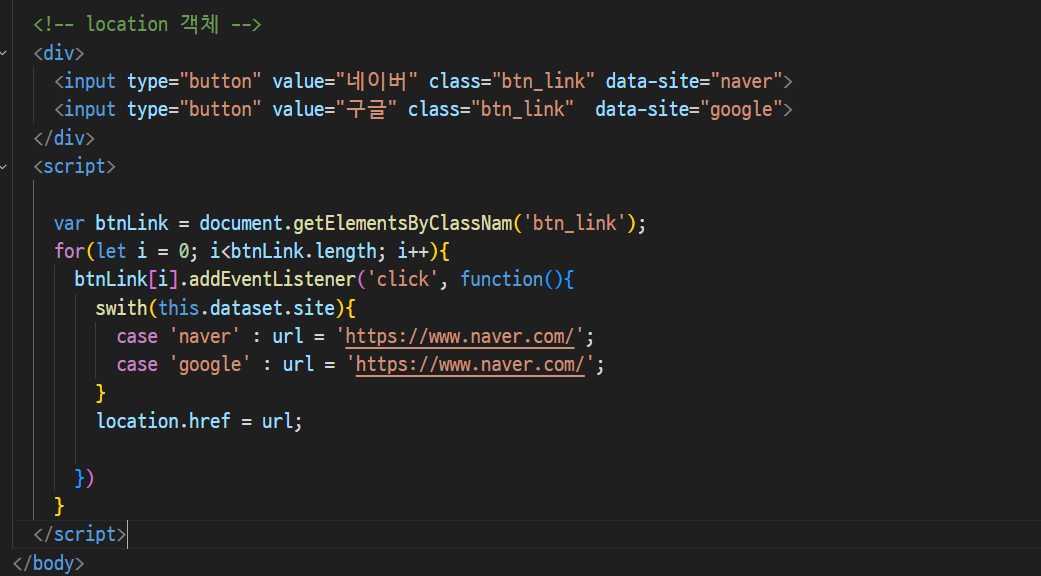1041x576 pixels.
Task: Open the URL link on the case 'naver' line
Action: pos(459,336)
